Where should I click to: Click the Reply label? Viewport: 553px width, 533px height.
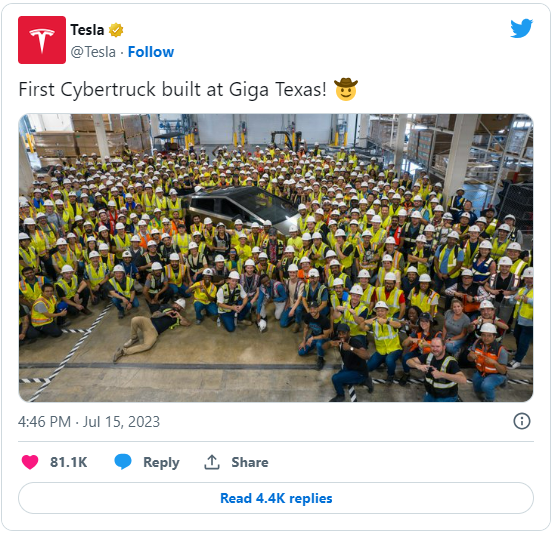(x=161, y=462)
